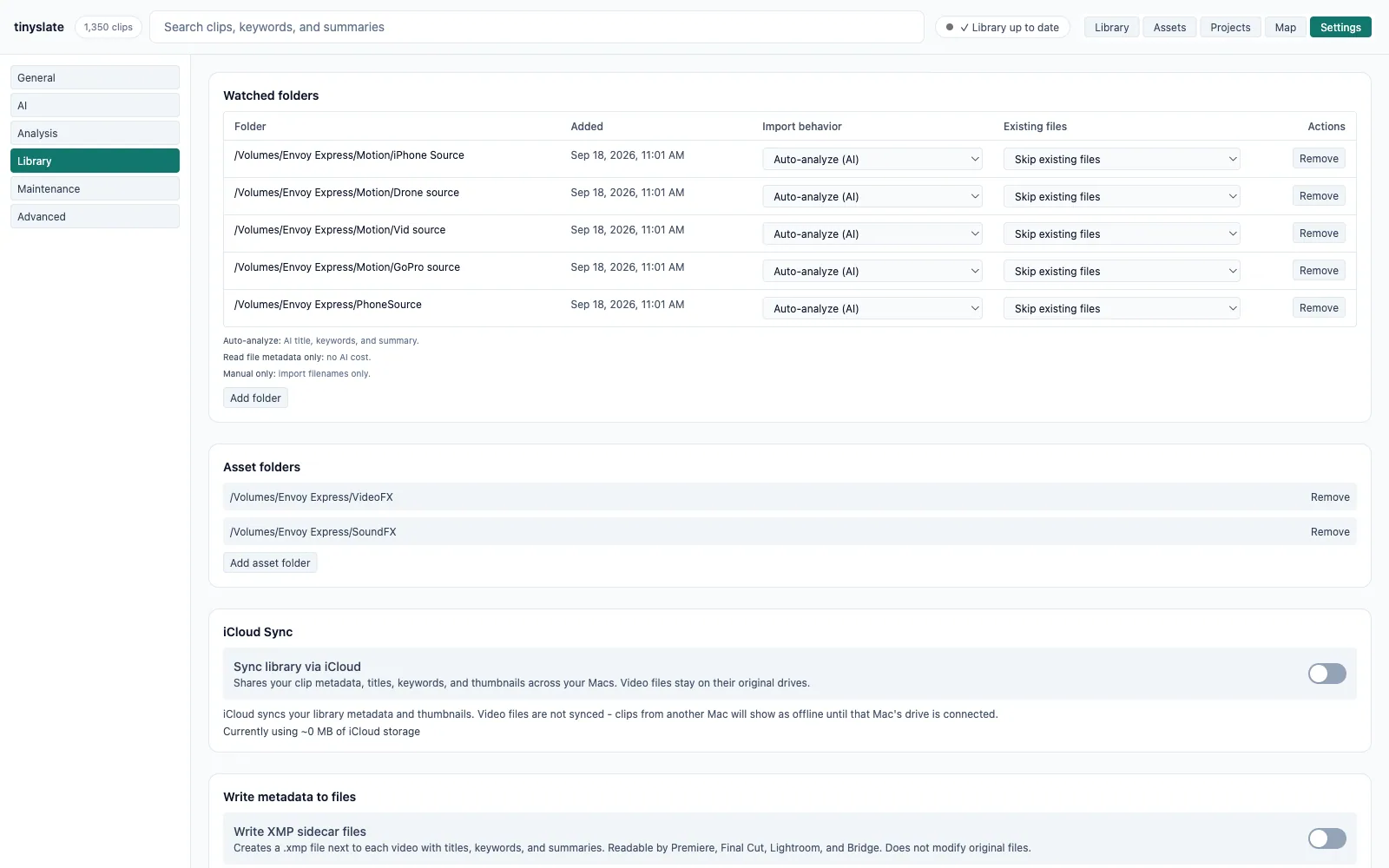The height and width of the screenshot is (868, 1389).
Task: Enable Write XMP sidecar files switch
Action: [1326, 838]
